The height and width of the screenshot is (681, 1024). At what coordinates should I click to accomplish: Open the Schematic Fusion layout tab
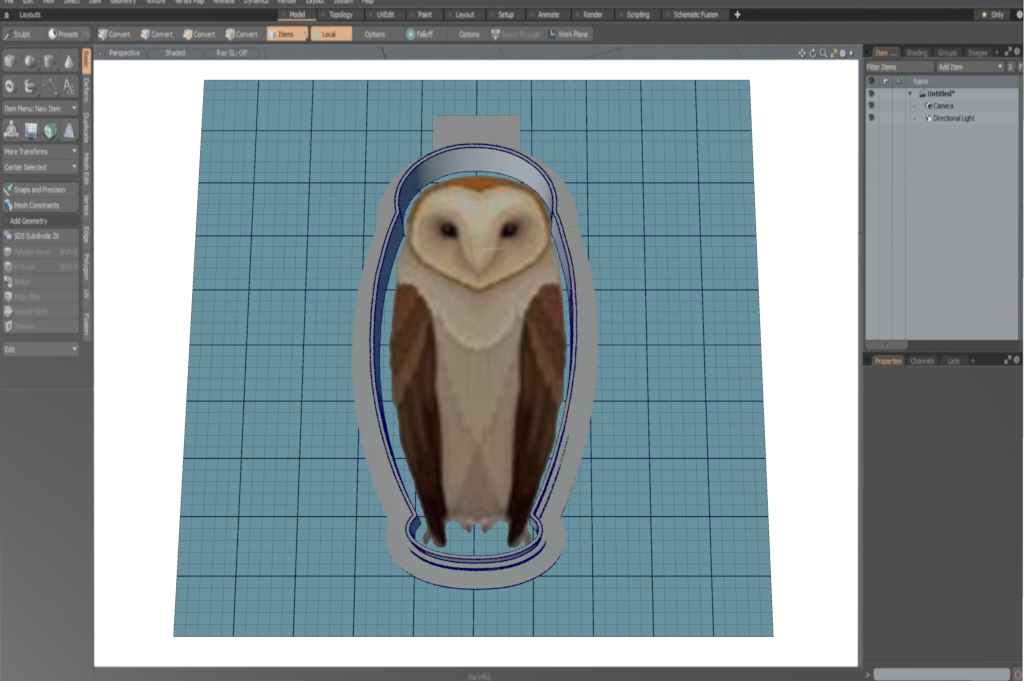(x=695, y=14)
